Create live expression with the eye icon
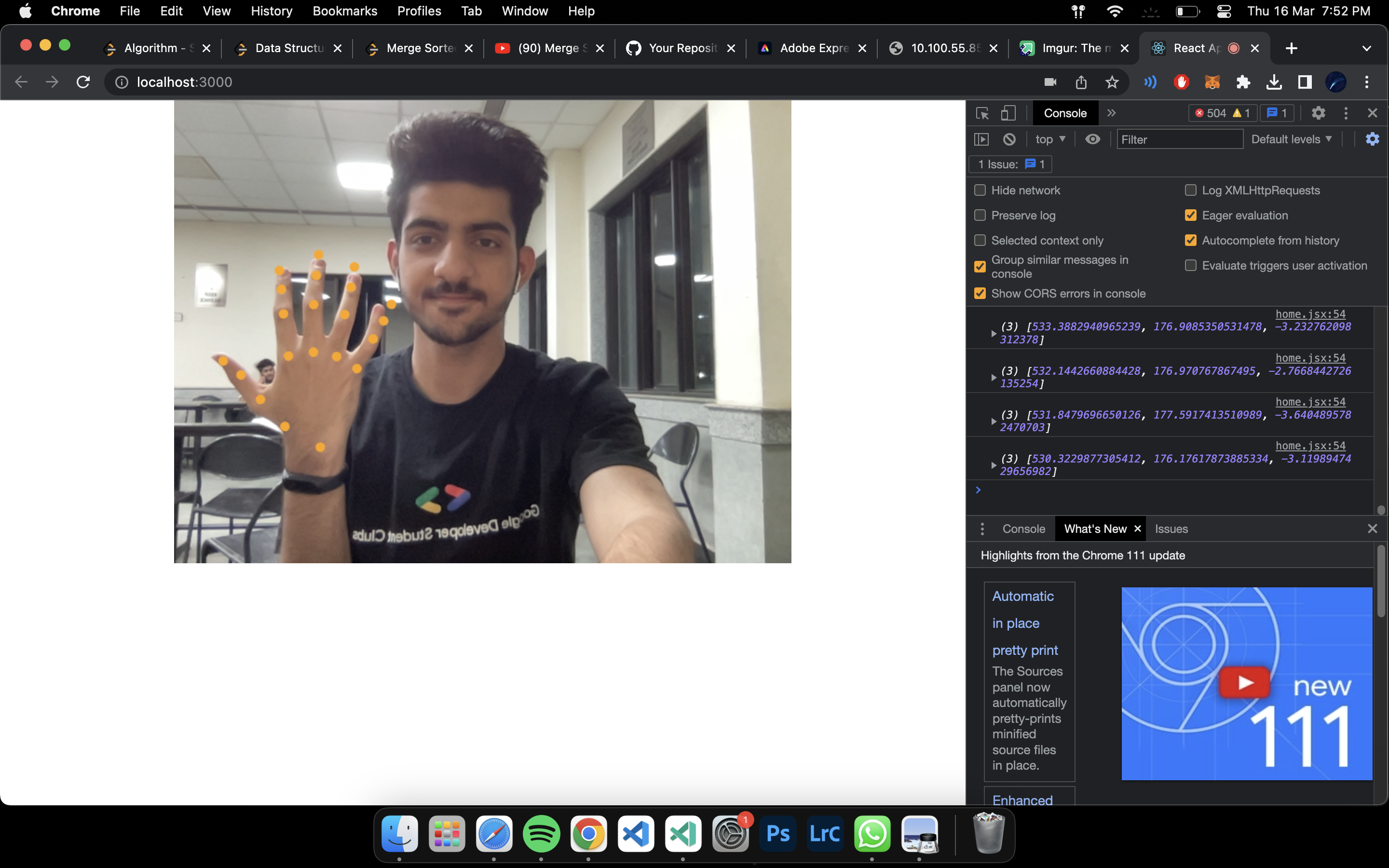This screenshot has height=868, width=1389. coord(1092,139)
